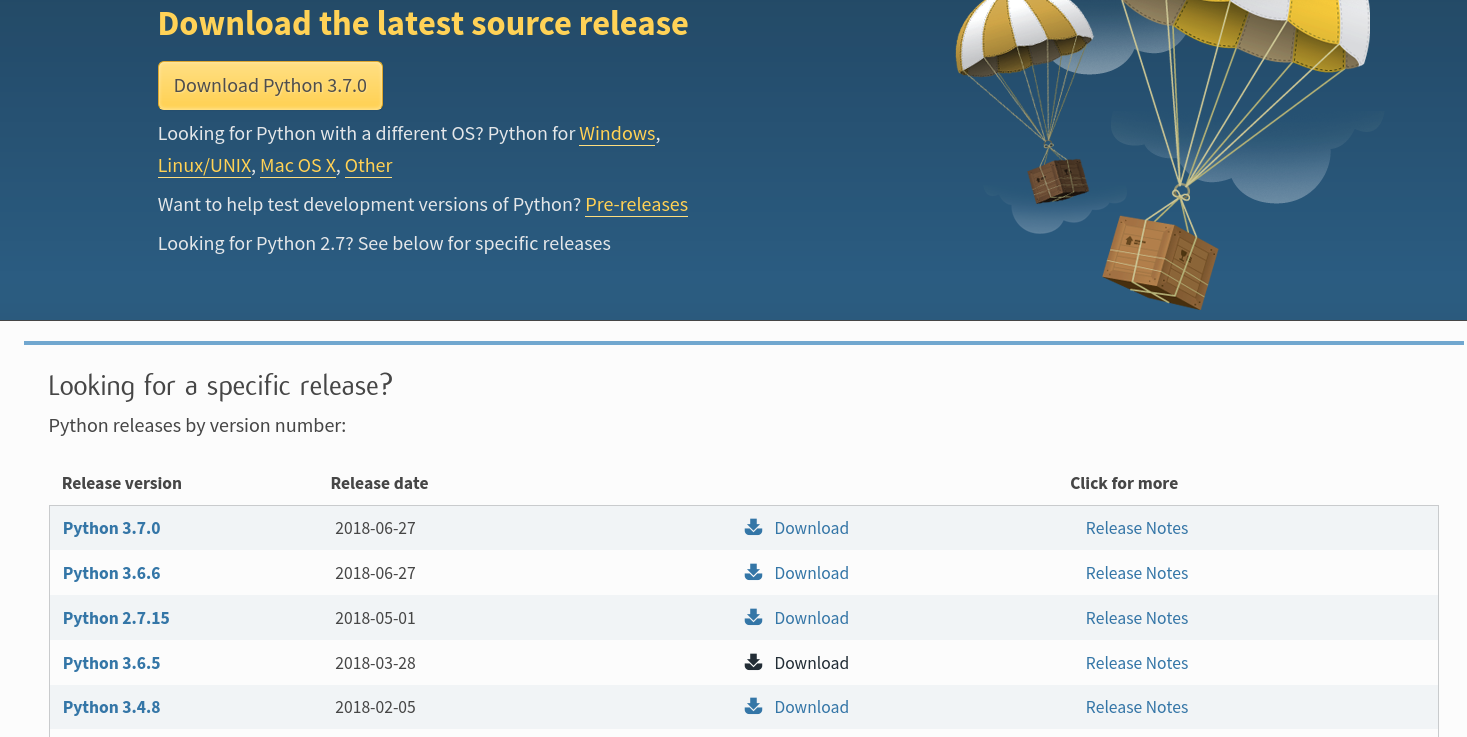Open the Python 3.4.8 release version link

click(111, 707)
